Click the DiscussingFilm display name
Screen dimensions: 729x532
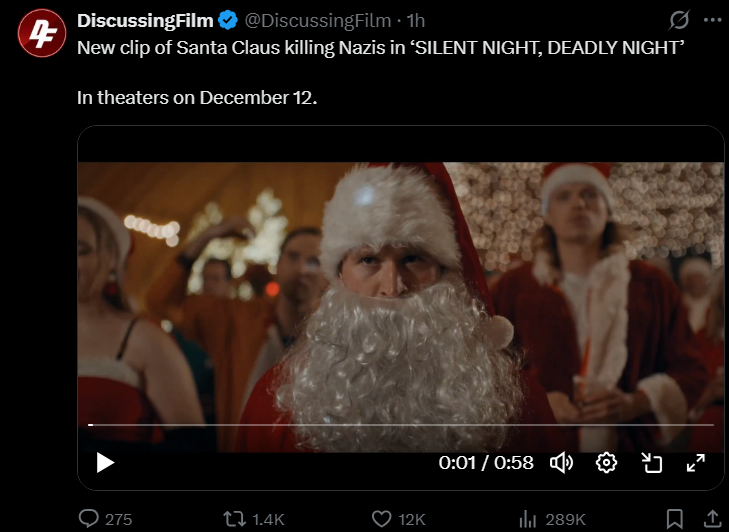point(142,20)
